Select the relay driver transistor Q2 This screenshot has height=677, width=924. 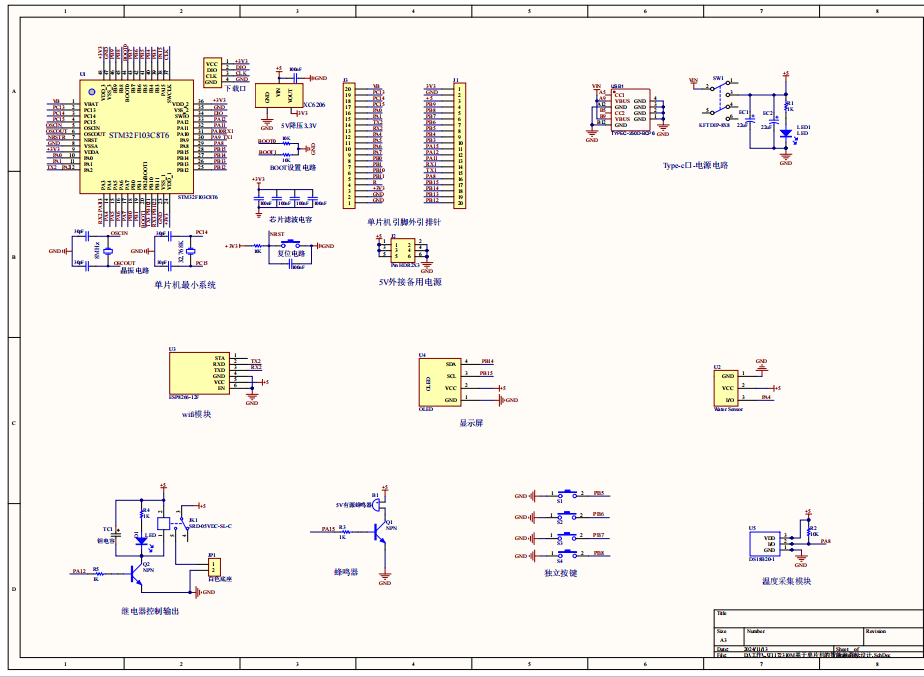[x=140, y=571]
